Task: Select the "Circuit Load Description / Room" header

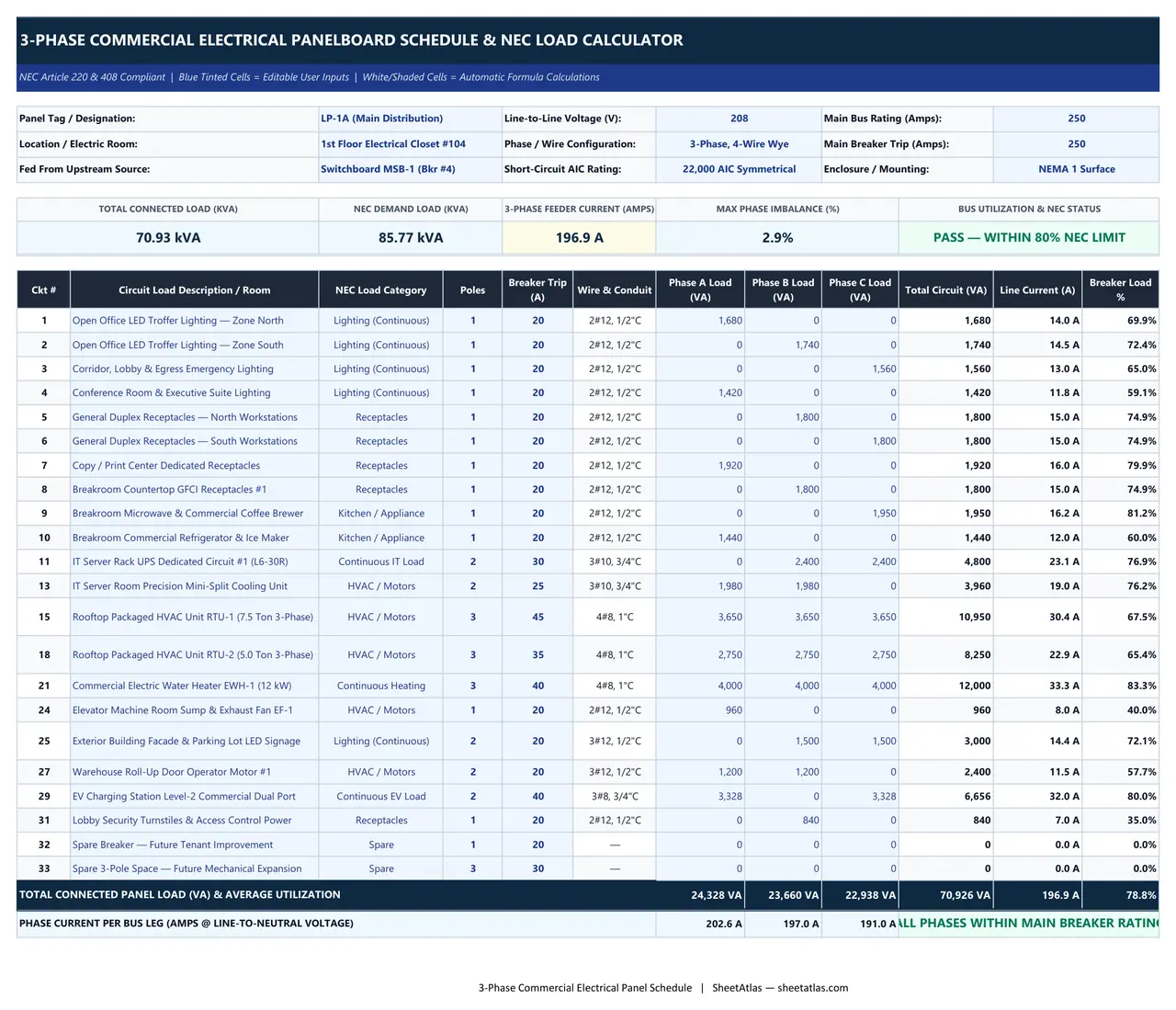Action: [195, 290]
